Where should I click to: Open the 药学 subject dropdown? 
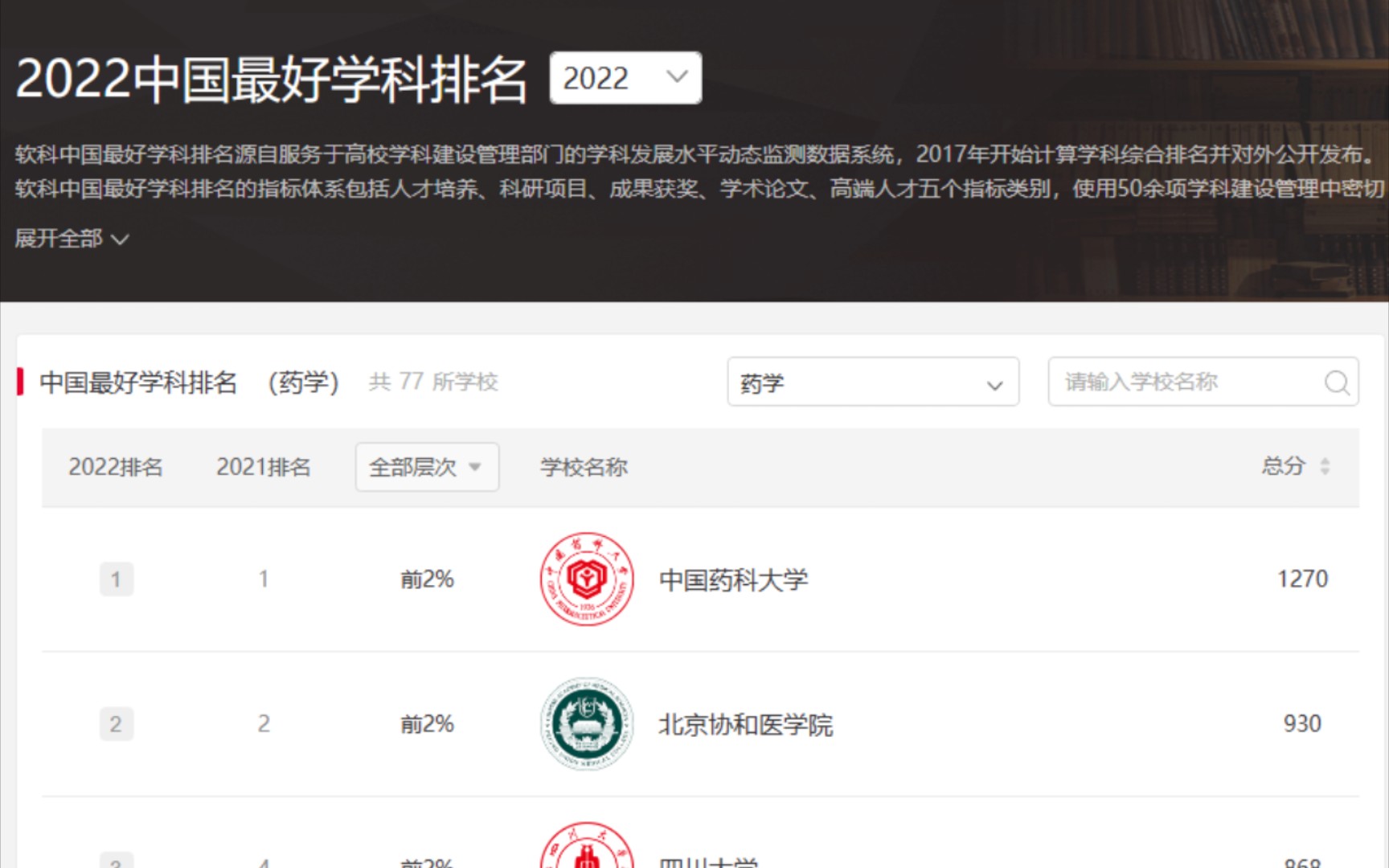coord(873,383)
